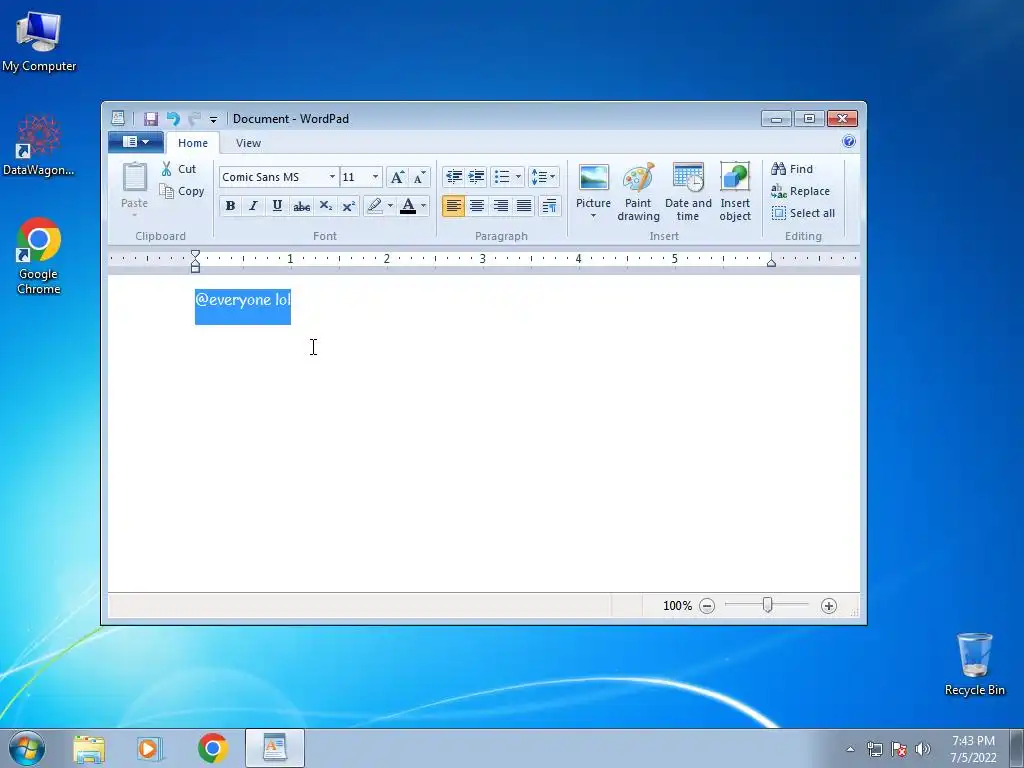Increase the paragraph indent
Image resolution: width=1024 pixels, height=768 pixels.
[477, 177]
